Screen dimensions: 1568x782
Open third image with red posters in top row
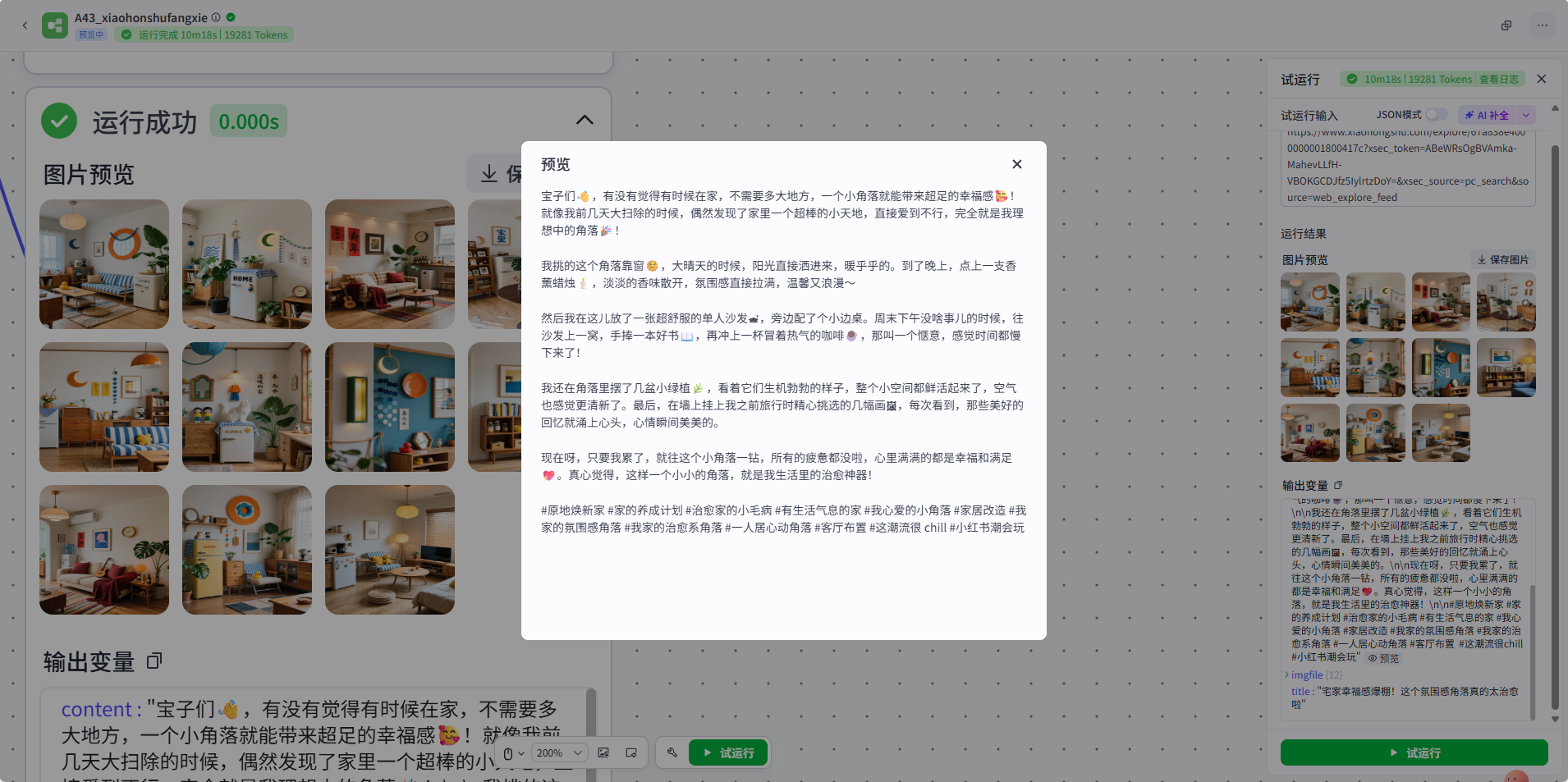390,264
